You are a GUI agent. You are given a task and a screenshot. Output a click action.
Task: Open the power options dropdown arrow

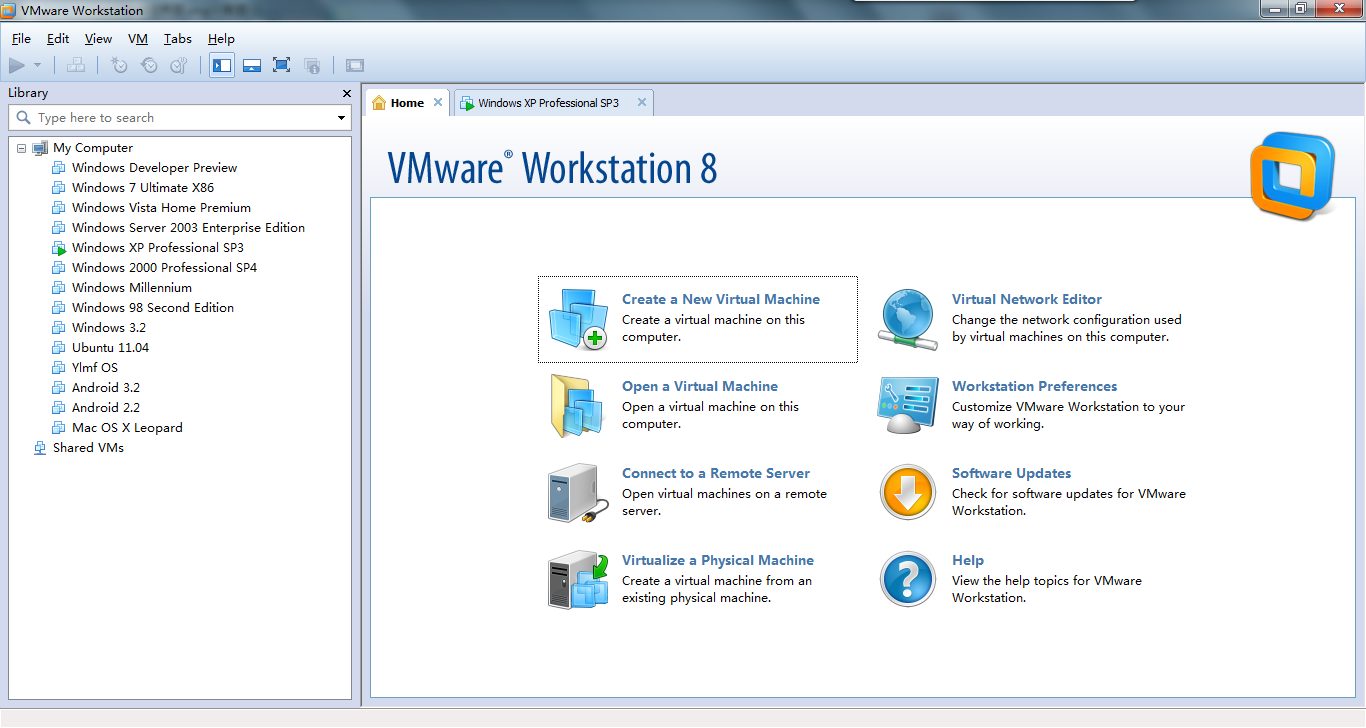[x=38, y=65]
